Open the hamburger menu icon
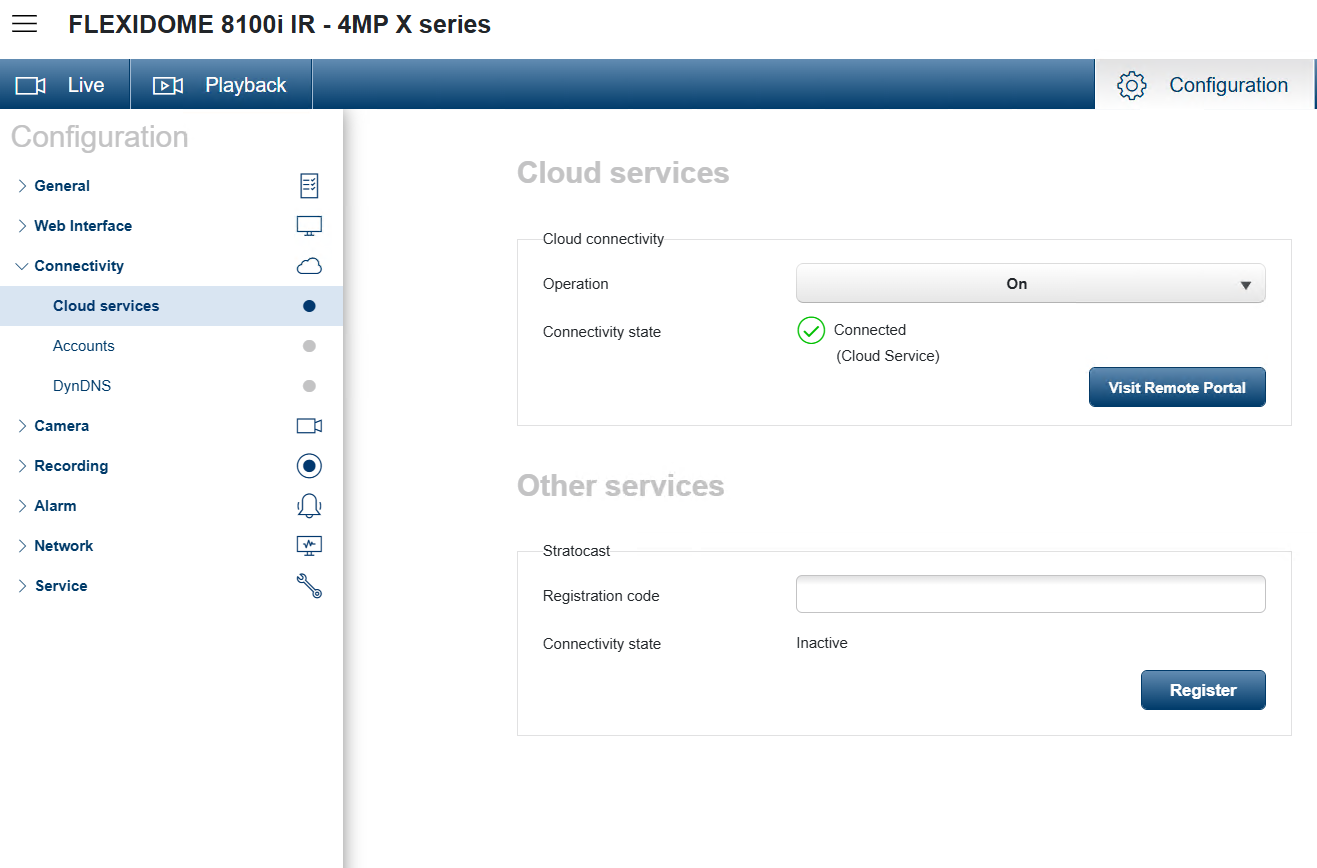 point(24,24)
